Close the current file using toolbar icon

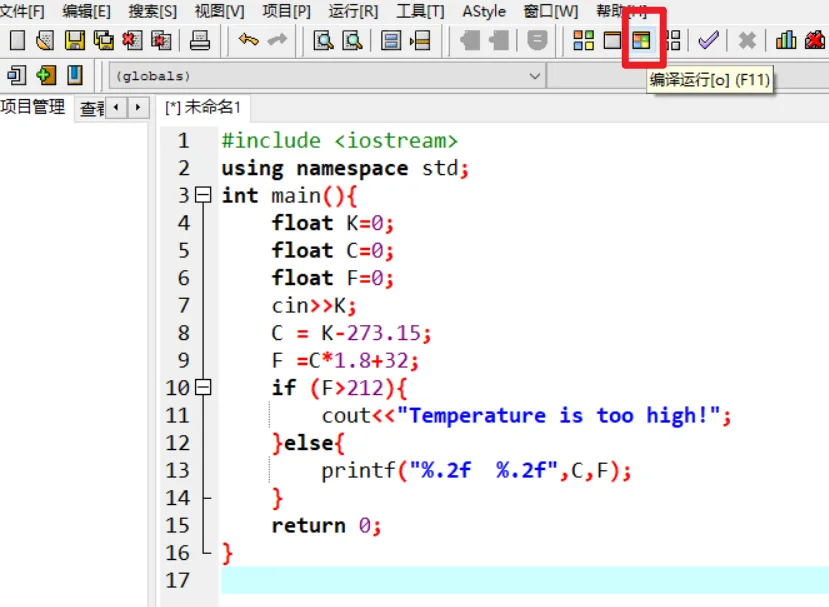coord(132,40)
